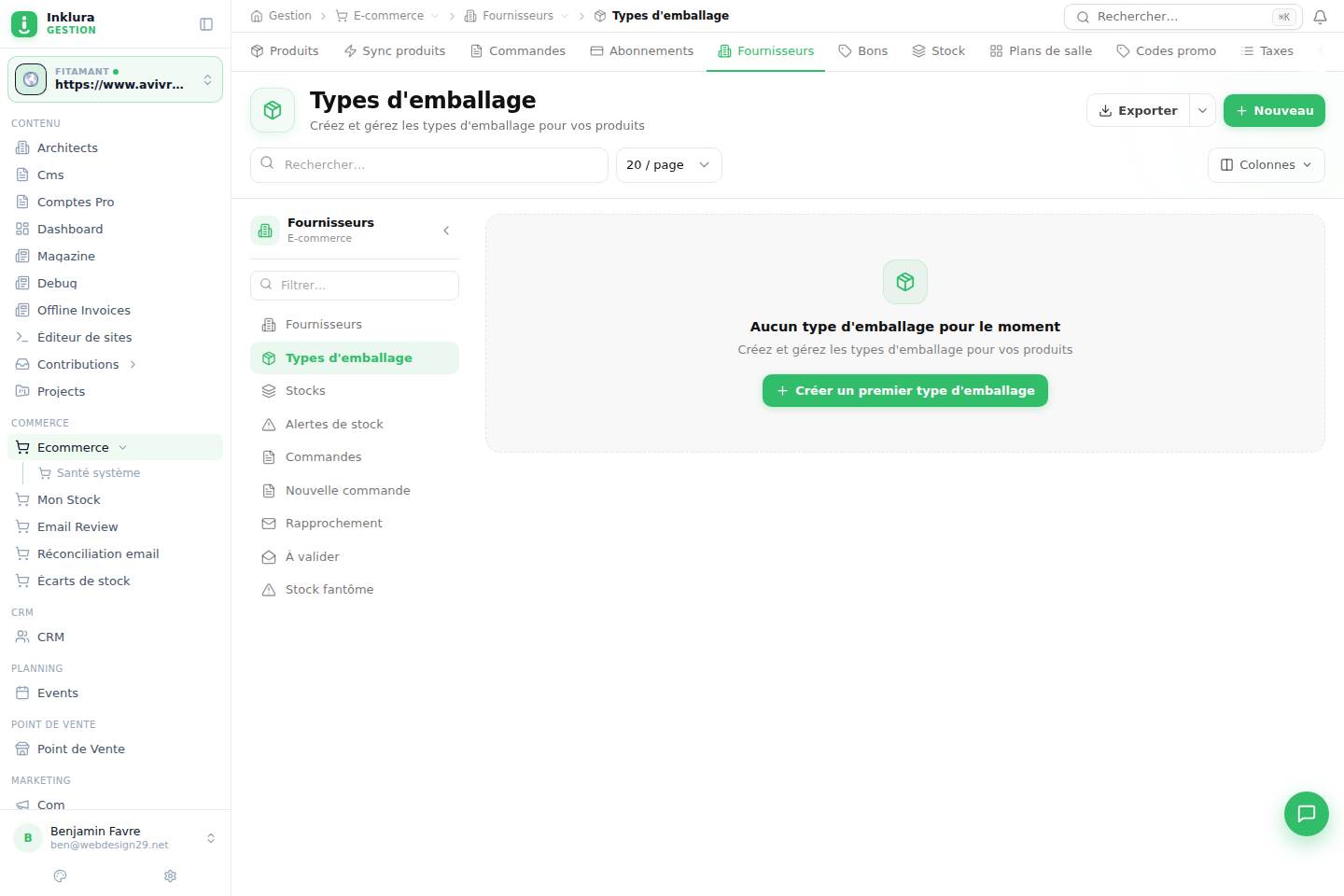1344x896 pixels.
Task: Open the Exporter options arrow
Action: click(1203, 110)
